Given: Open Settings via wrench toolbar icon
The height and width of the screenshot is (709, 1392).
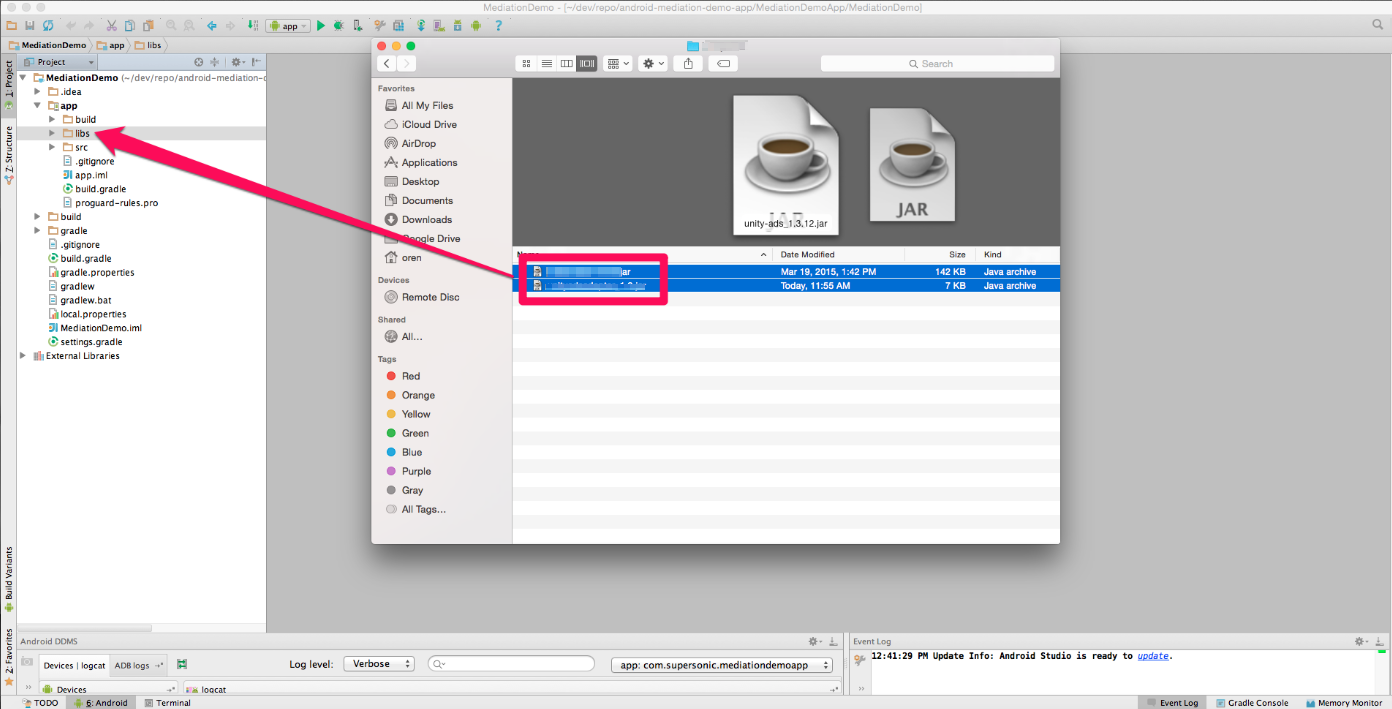Looking at the screenshot, I should click(380, 25).
